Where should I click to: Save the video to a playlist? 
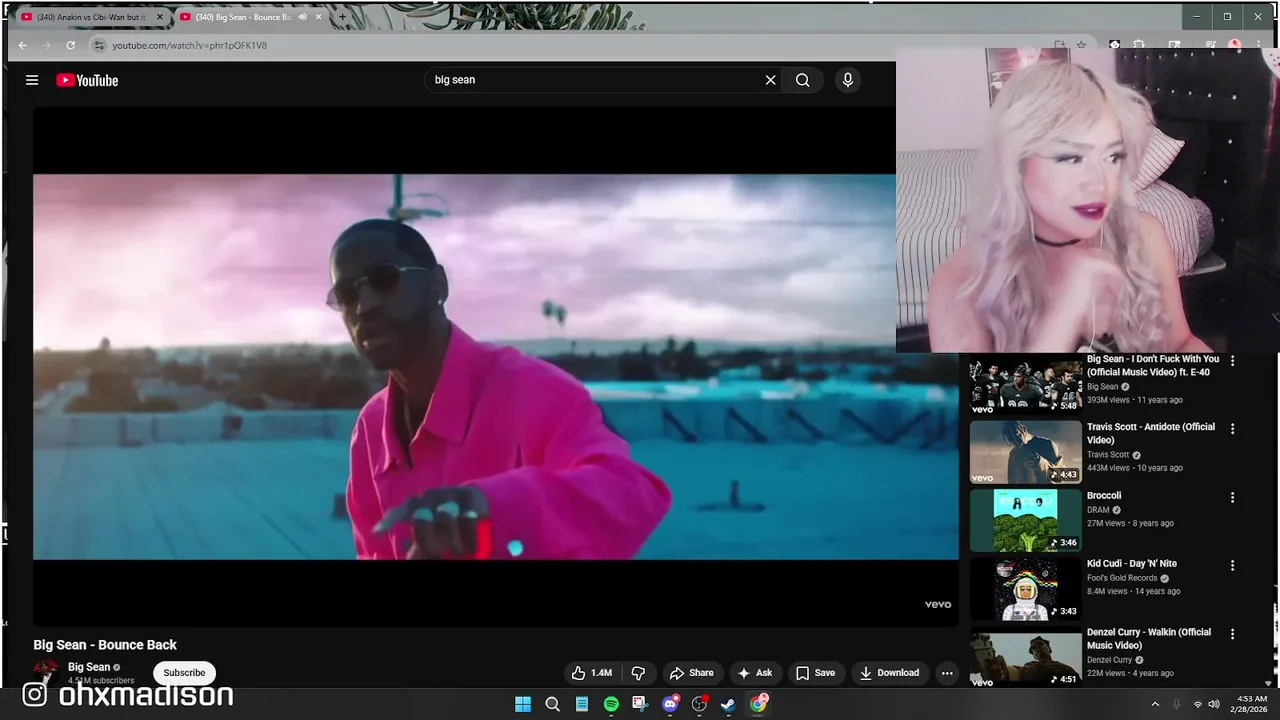(x=815, y=673)
